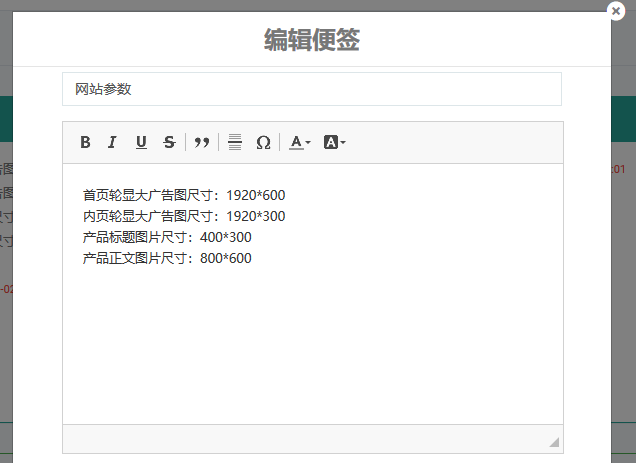The height and width of the screenshot is (463, 636).
Task: Open text color dropdown
Action: 300,142
